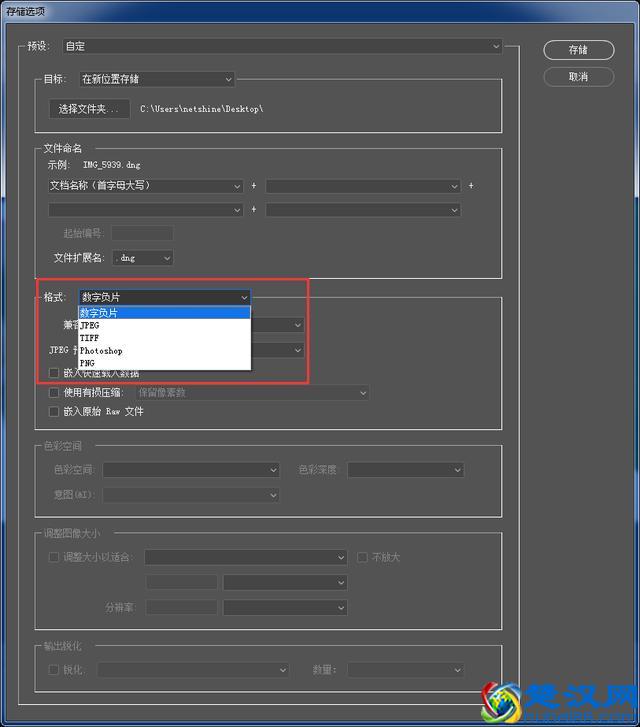Screen dimensions: 640x727
Task: Enable 嵌入快速载入数据 checkbox
Action: (54, 373)
